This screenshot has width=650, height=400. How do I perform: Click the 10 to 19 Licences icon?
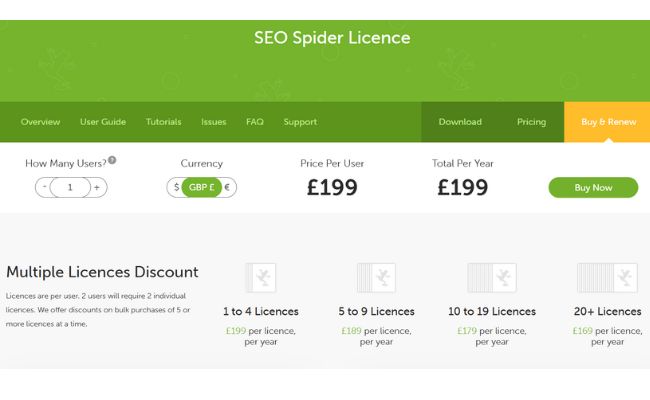click(x=491, y=277)
